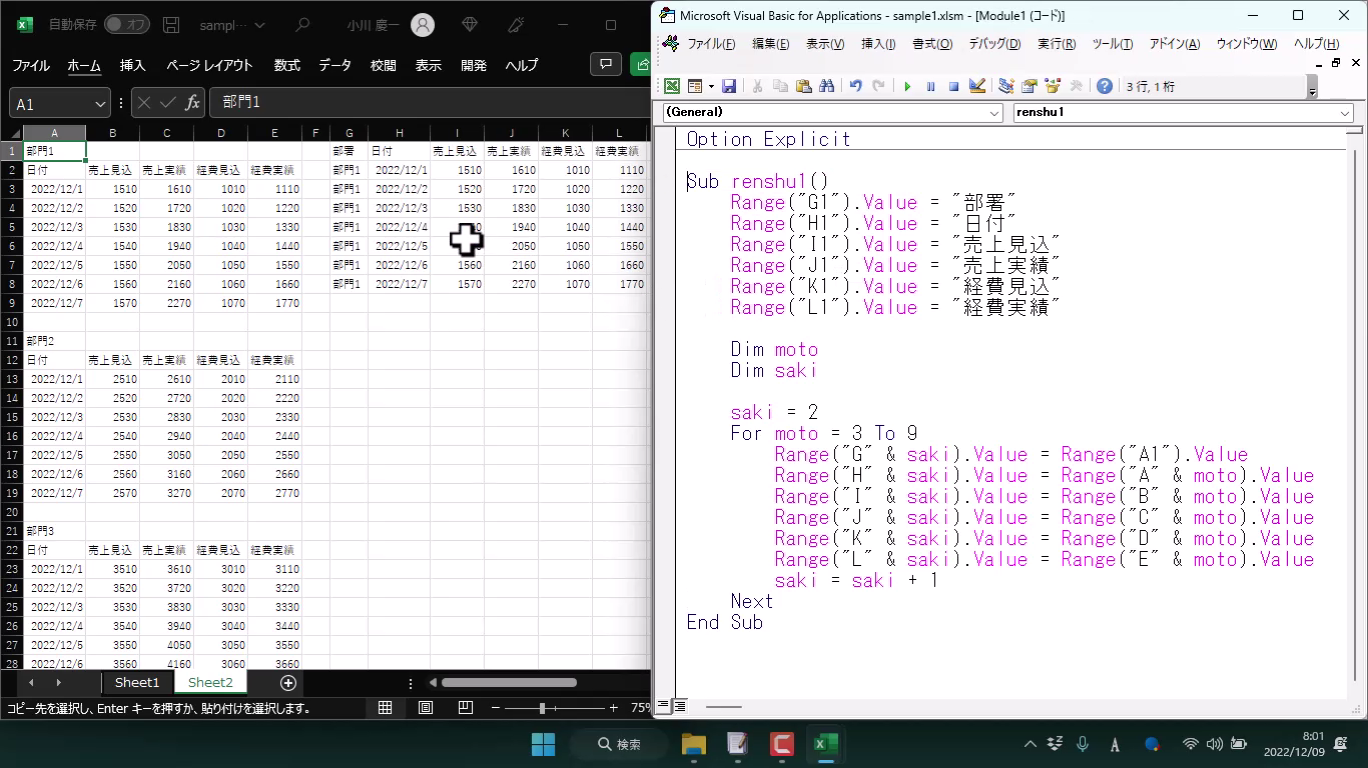Viewport: 1368px width, 768px height.
Task: Expand the renshu1 procedure dropdown
Action: (1345, 113)
